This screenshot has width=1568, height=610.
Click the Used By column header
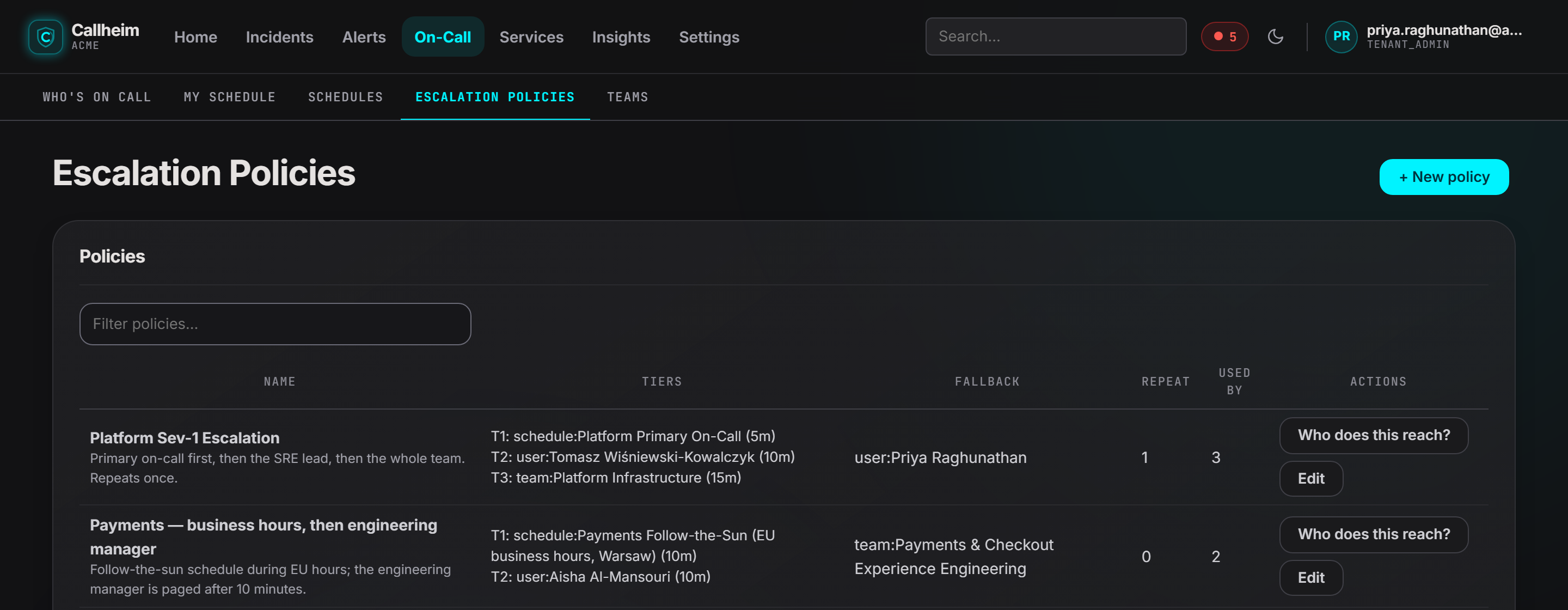[1234, 382]
